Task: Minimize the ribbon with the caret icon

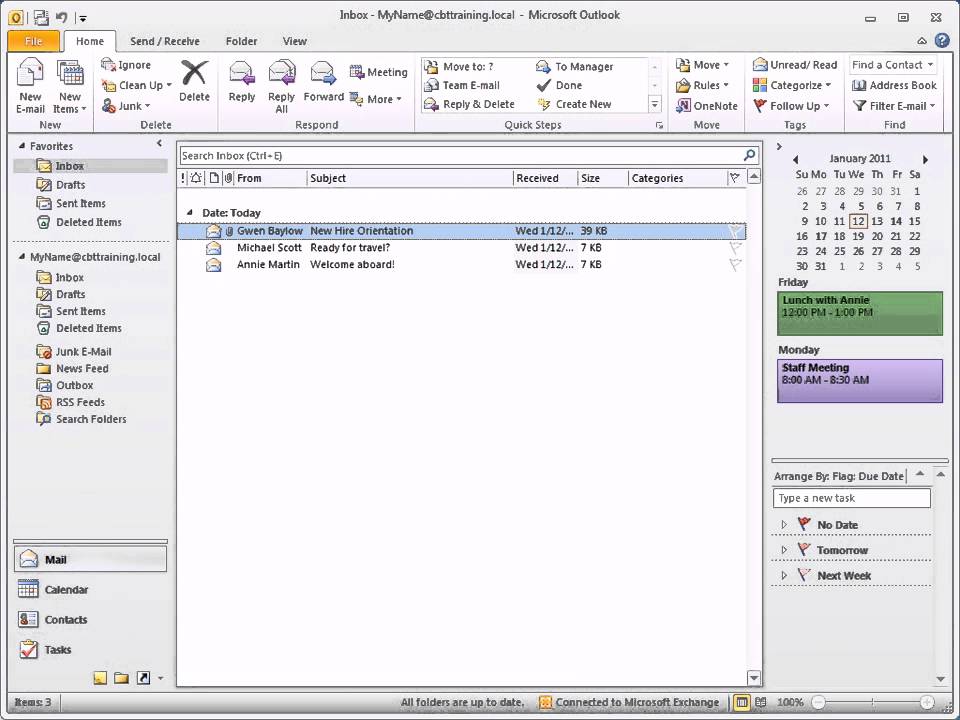Action: [921, 41]
